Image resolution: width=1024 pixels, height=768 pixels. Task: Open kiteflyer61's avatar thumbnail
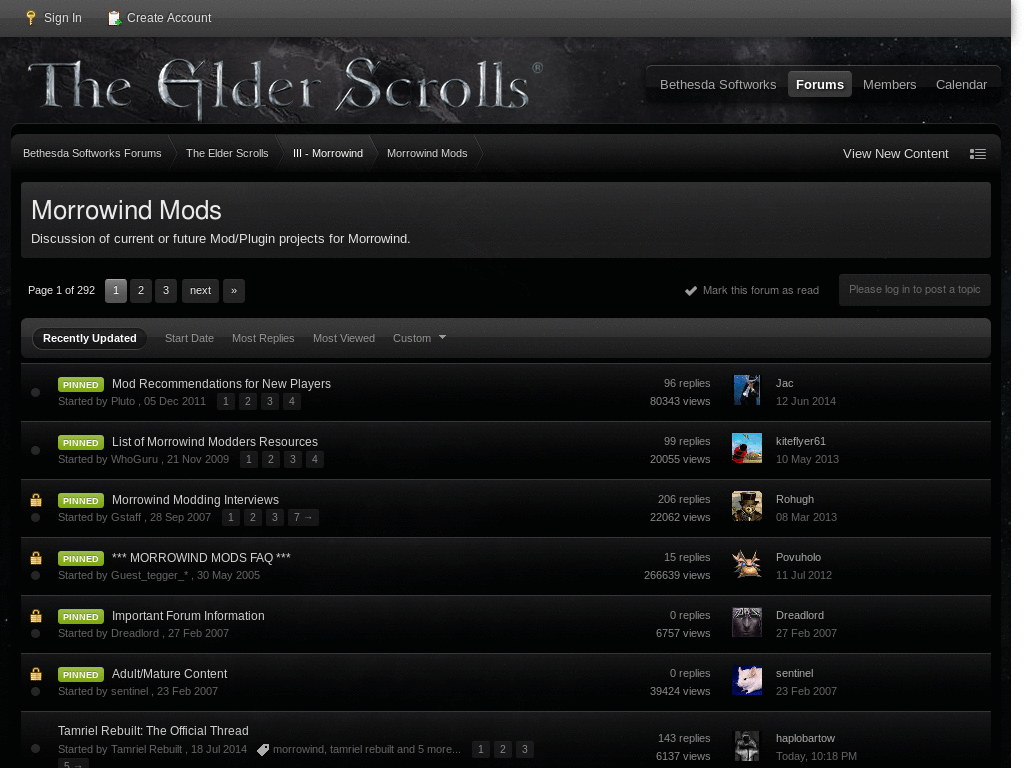746,448
